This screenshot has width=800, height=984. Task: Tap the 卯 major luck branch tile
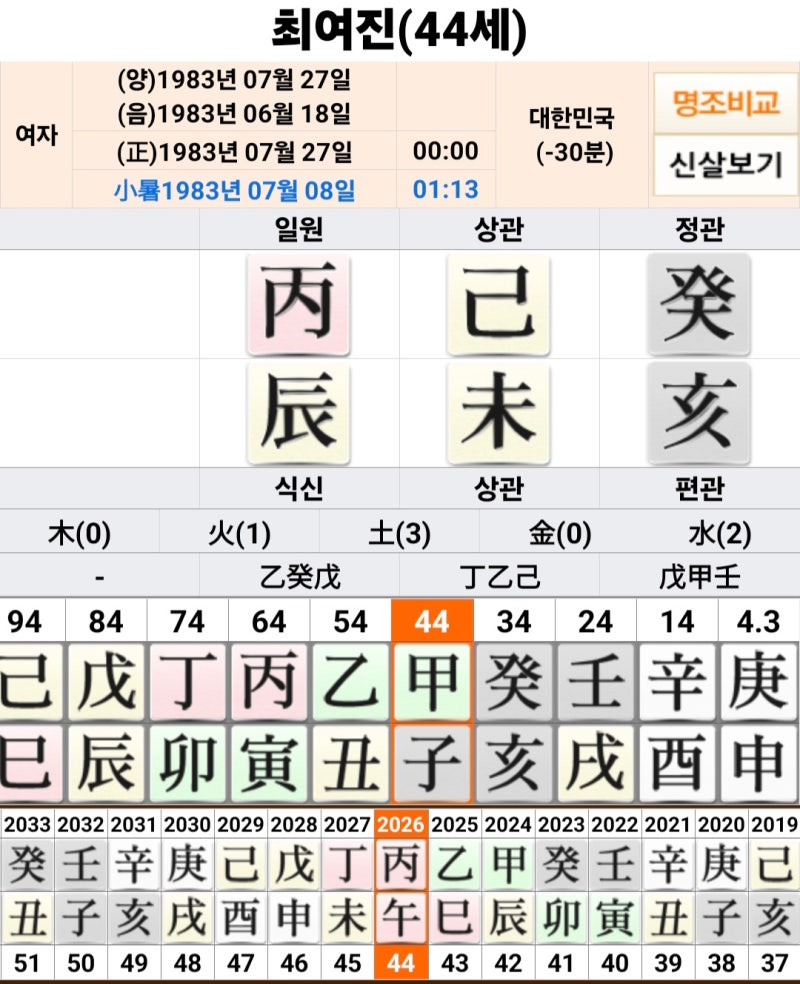[188, 763]
